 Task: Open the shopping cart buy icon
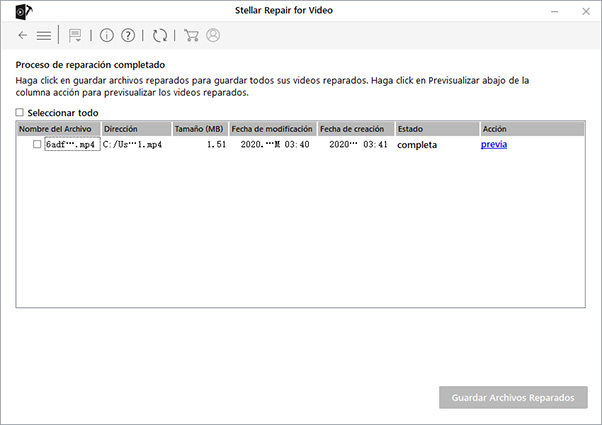click(x=191, y=35)
